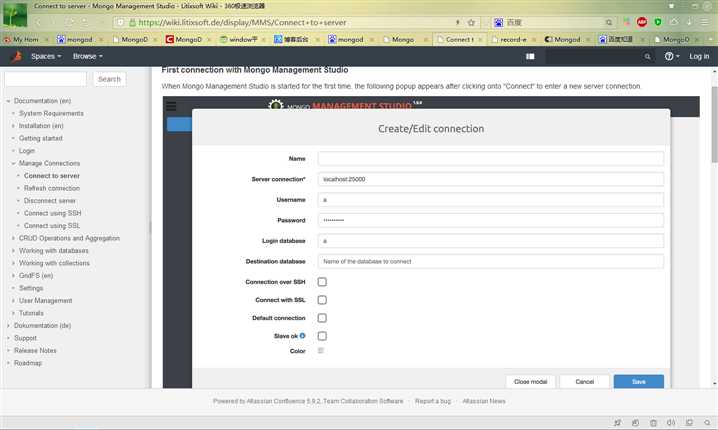Screen dimensions: 718x430
Task: Click the browser forward arrow
Action: coord(54,22)
